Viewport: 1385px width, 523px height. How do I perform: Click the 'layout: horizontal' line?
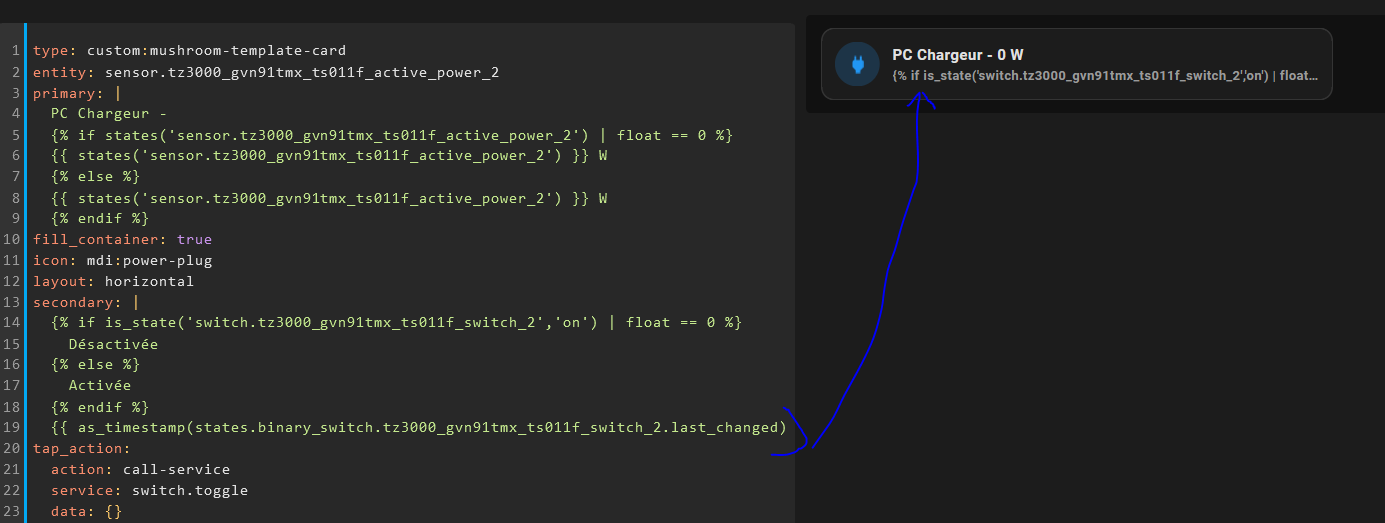coord(113,281)
